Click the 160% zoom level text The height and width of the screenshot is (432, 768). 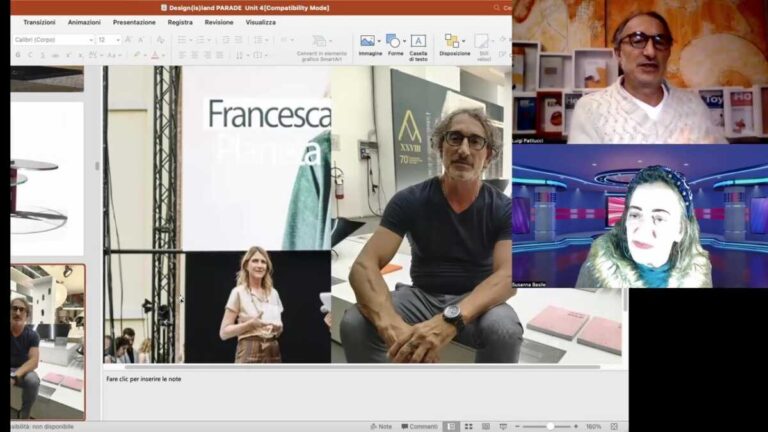tap(594, 427)
